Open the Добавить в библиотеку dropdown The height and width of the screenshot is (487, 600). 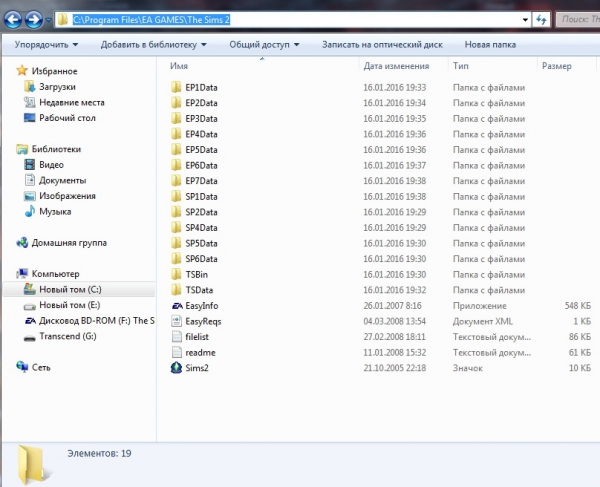tap(153, 45)
